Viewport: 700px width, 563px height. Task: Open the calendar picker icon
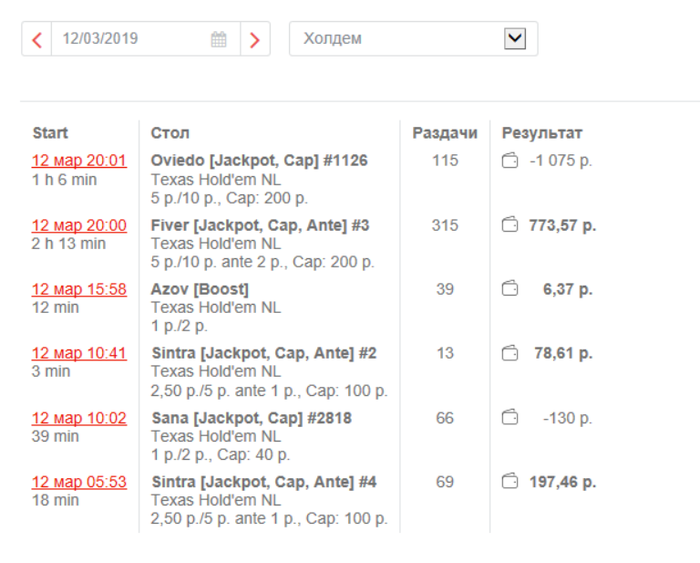pyautogui.click(x=219, y=40)
